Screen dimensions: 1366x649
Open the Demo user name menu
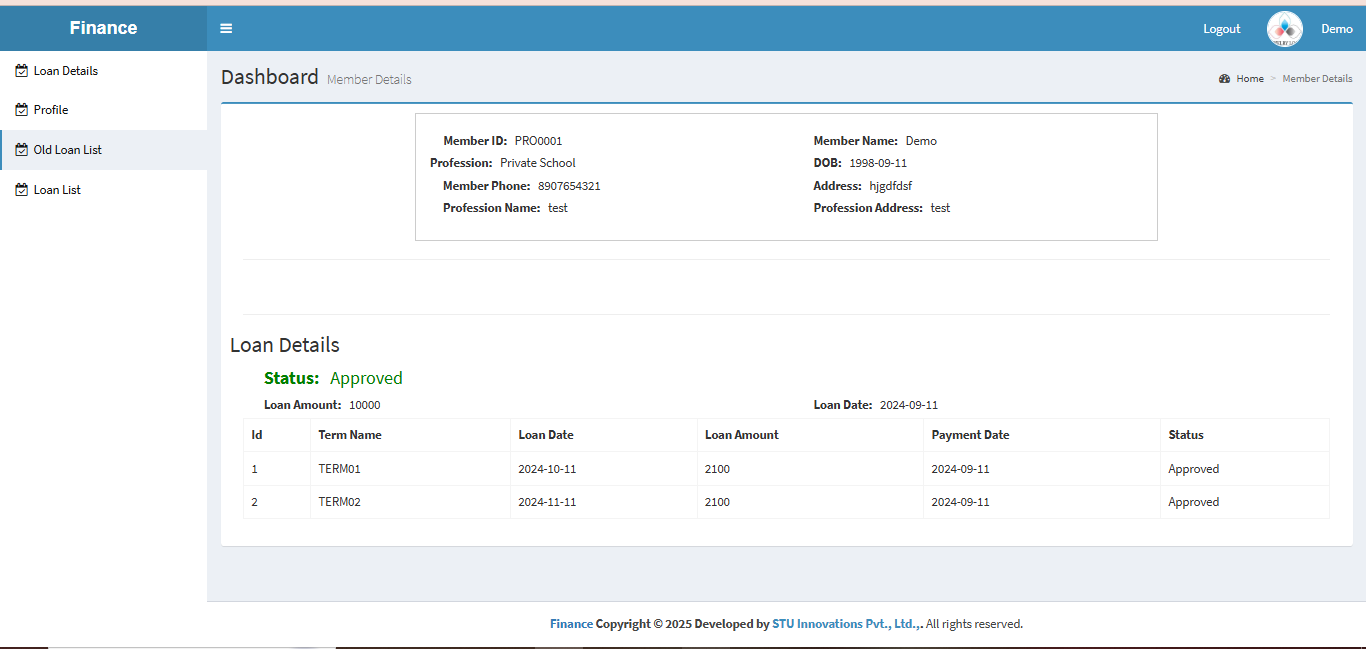pos(1336,29)
